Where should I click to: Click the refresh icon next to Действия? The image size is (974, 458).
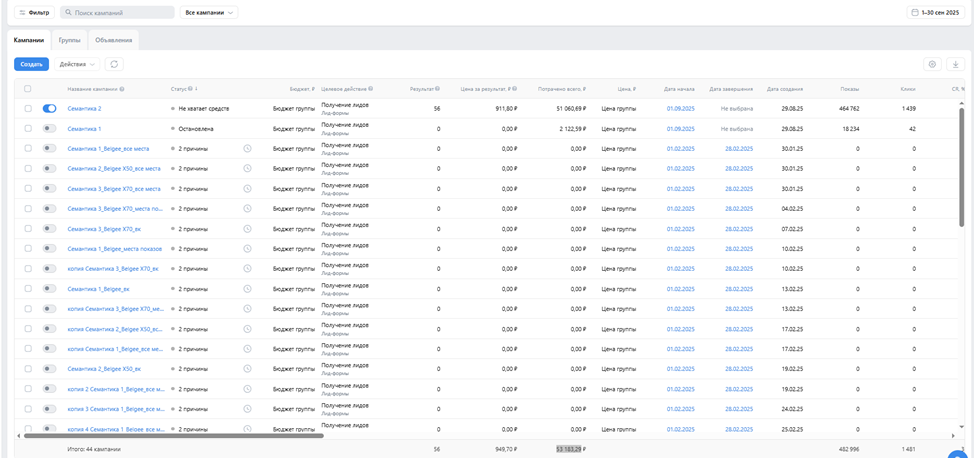114,64
